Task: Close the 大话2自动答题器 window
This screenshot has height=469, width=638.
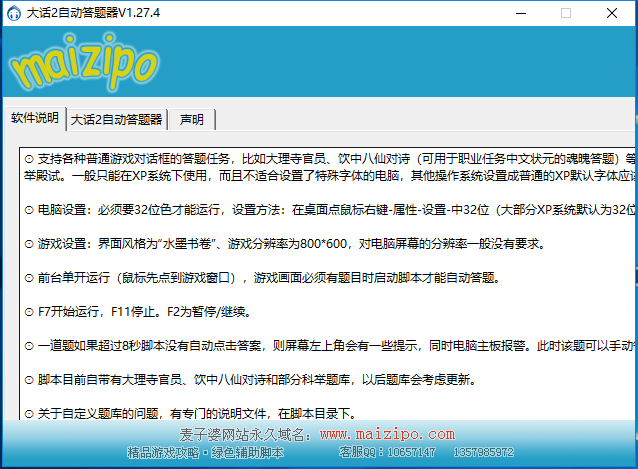Action: (612, 13)
